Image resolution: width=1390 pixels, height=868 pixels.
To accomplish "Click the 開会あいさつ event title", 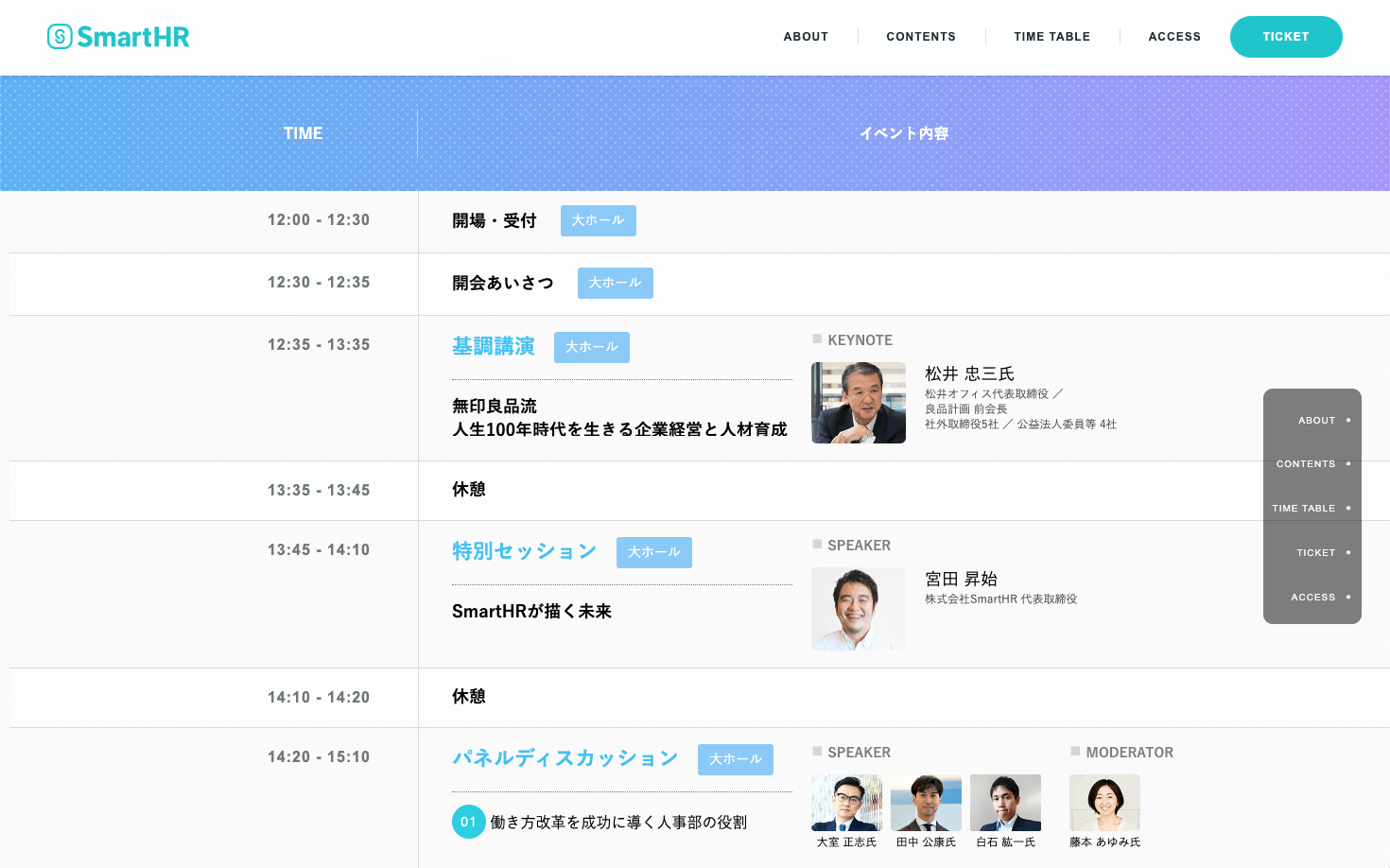I will click(503, 283).
